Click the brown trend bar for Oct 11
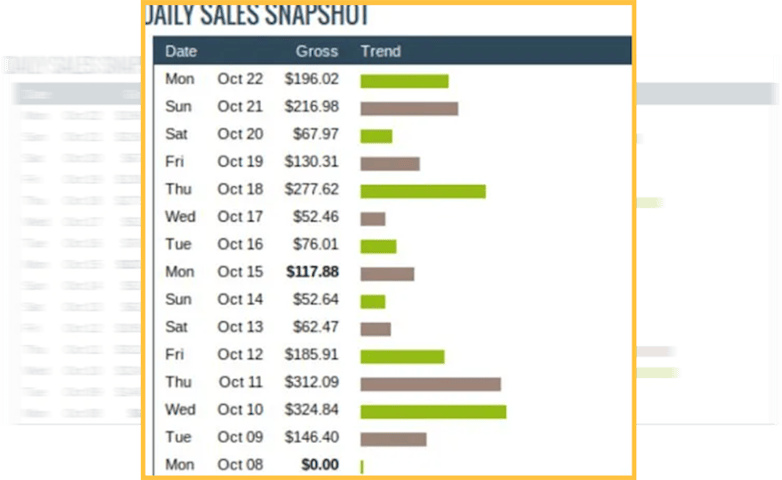 [x=430, y=383]
